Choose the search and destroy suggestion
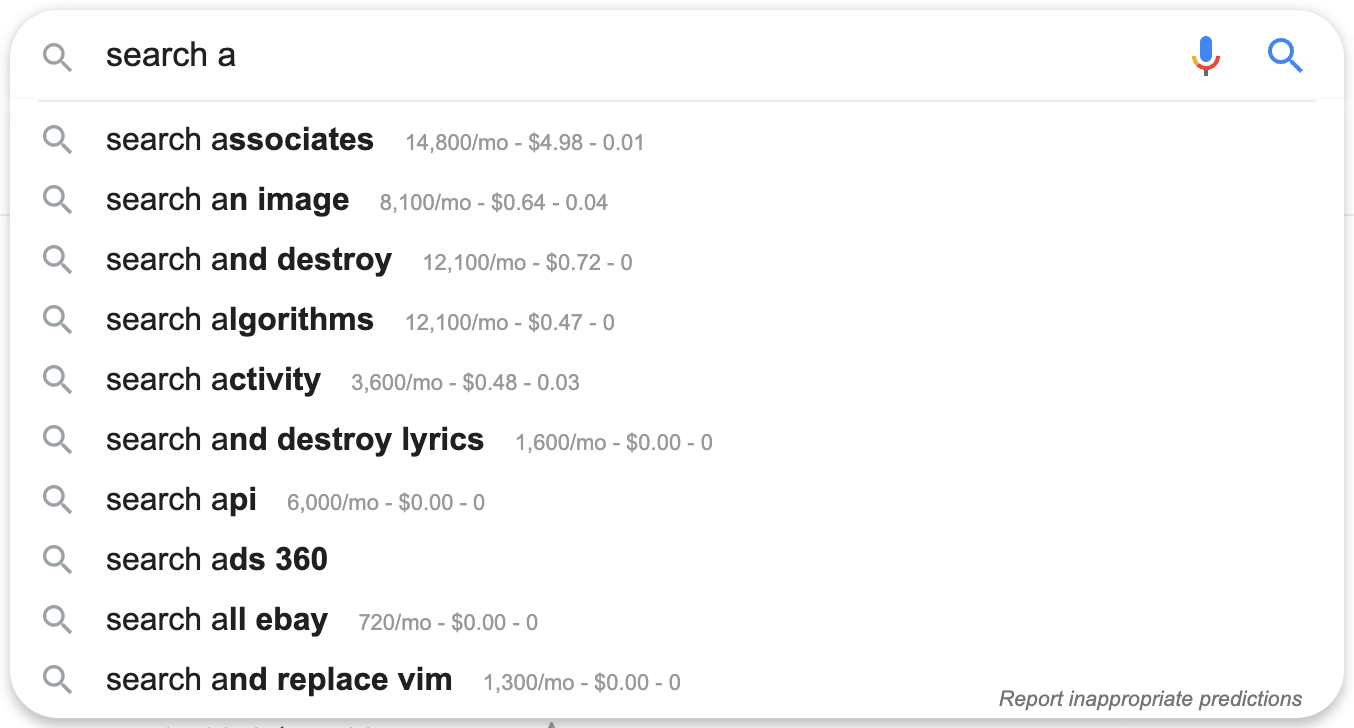 click(677, 260)
